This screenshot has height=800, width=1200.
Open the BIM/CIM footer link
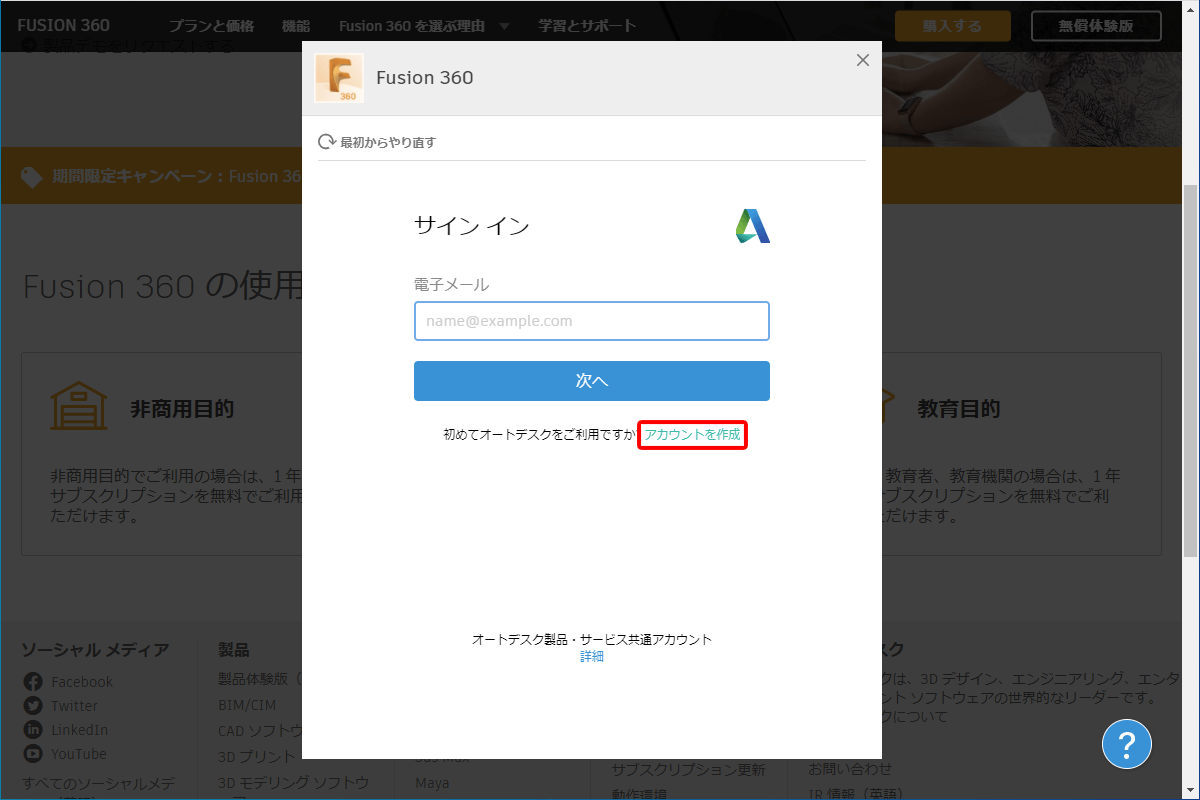[x=248, y=706]
